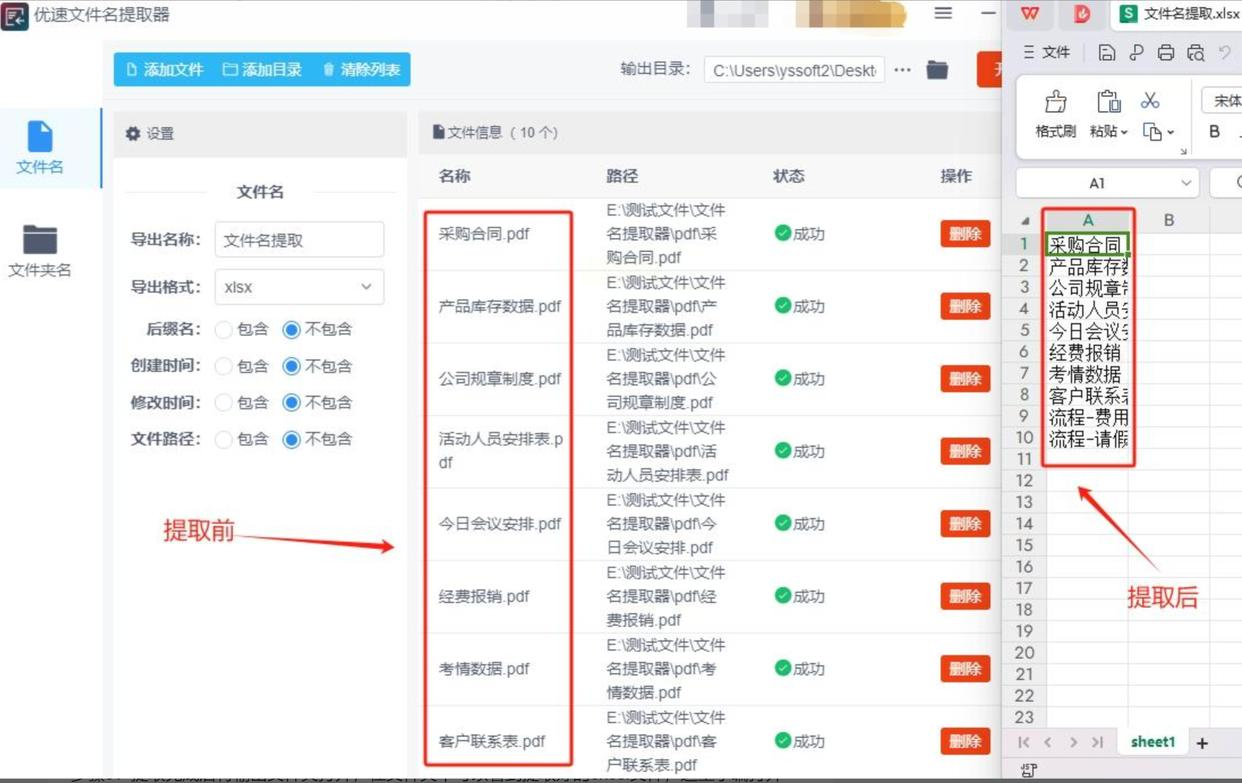Select row 12 header in spreadsheet
Image resolution: width=1242 pixels, height=783 pixels.
pos(1024,481)
